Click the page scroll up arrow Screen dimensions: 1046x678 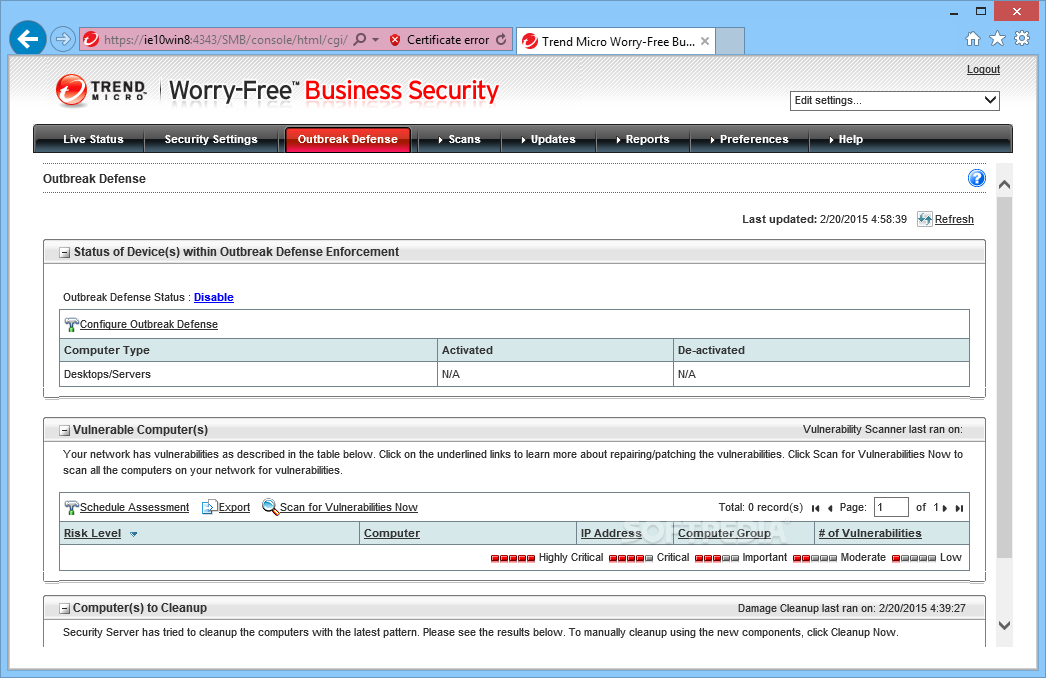pos(1004,185)
